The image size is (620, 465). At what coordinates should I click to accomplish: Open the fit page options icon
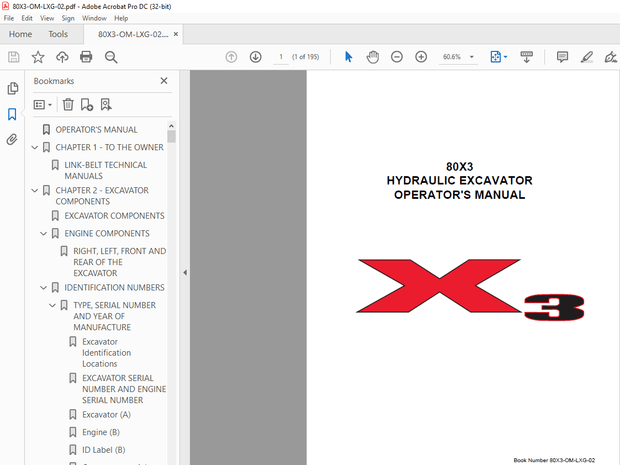[498, 57]
